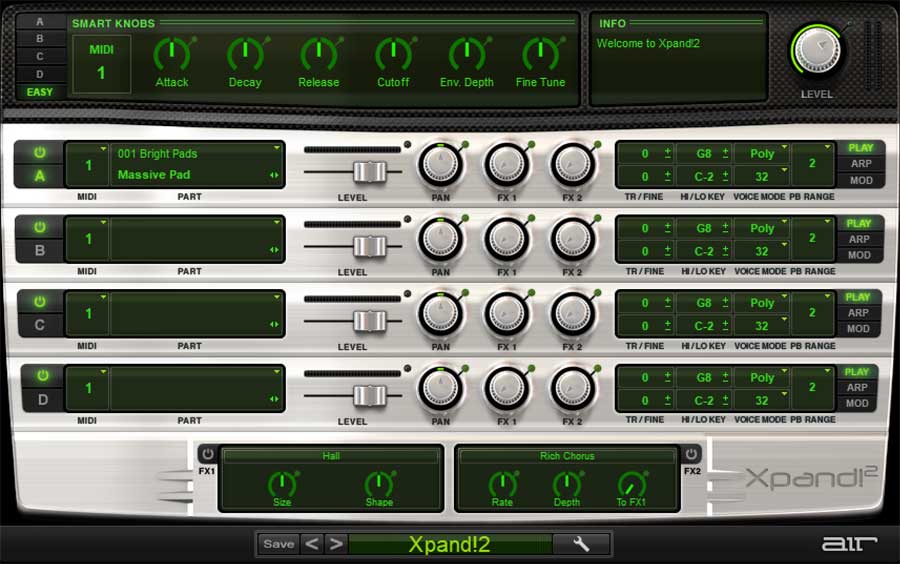Switch part A to ARP tab

pyautogui.click(x=861, y=164)
